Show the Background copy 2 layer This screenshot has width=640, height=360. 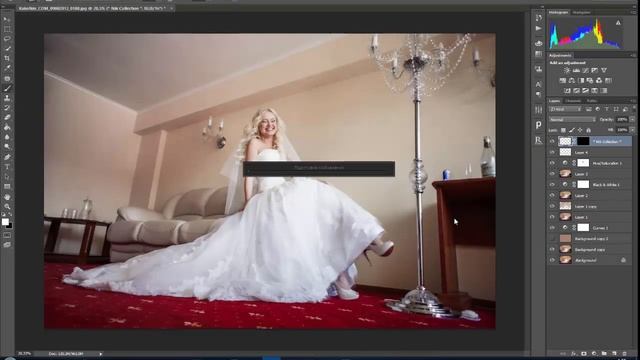tap(552, 238)
